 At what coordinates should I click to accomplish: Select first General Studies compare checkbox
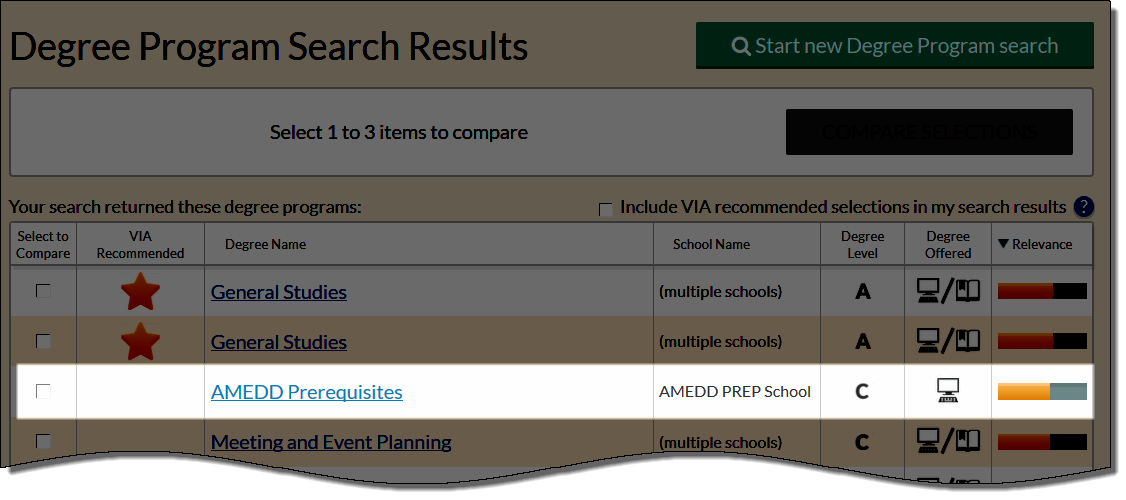click(x=44, y=291)
